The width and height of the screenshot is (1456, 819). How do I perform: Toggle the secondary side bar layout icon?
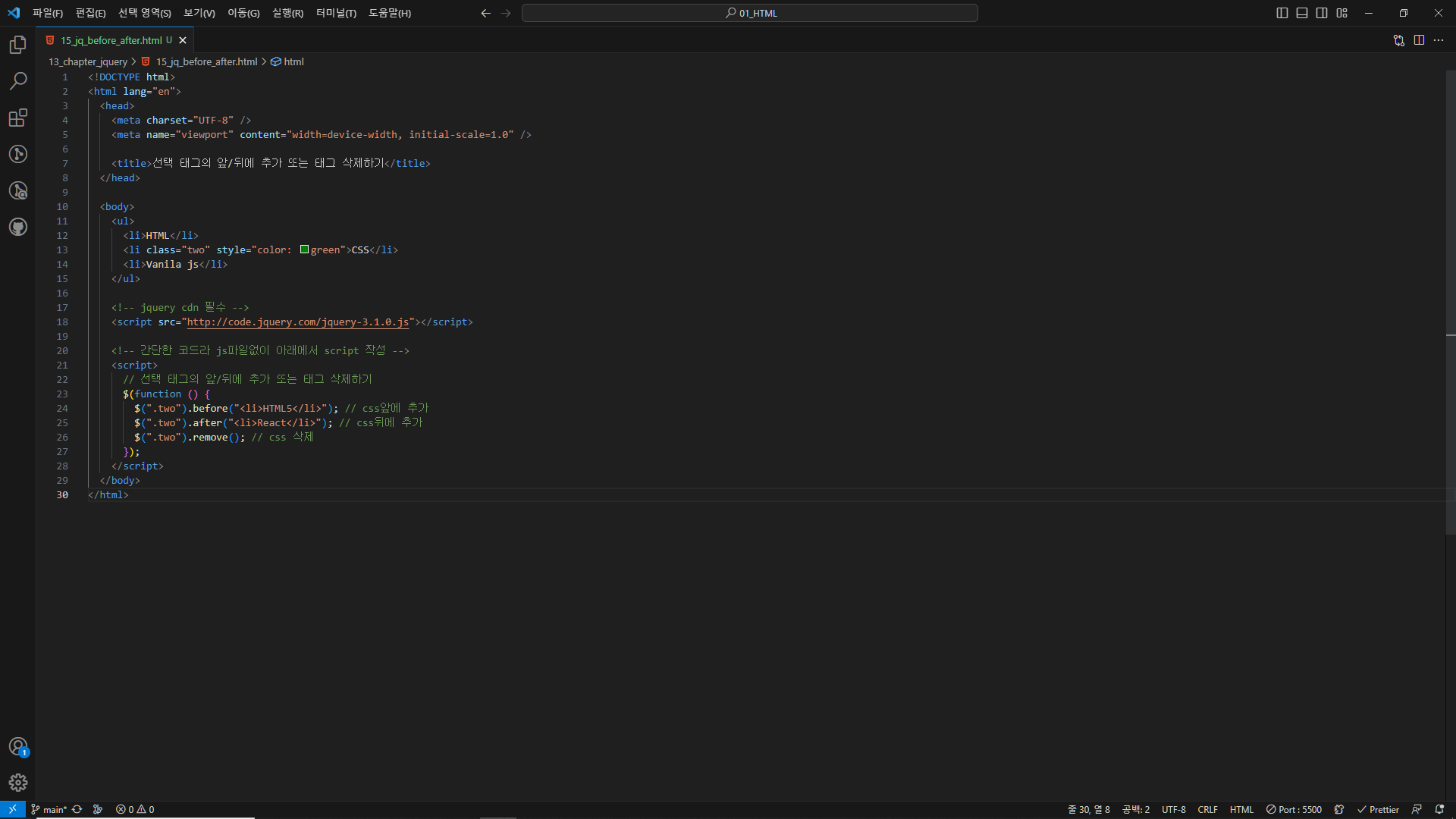pyautogui.click(x=1322, y=13)
